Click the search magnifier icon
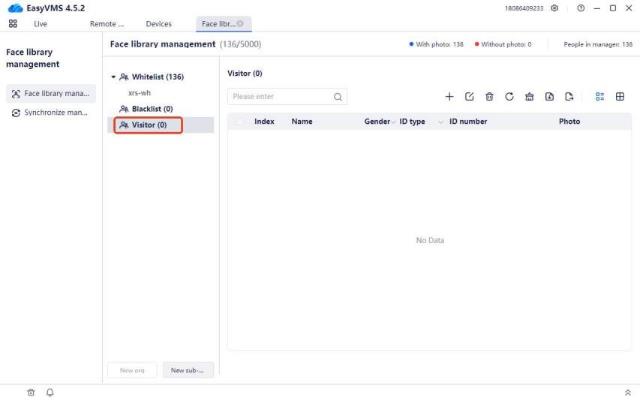The height and width of the screenshot is (400, 640). [x=338, y=97]
